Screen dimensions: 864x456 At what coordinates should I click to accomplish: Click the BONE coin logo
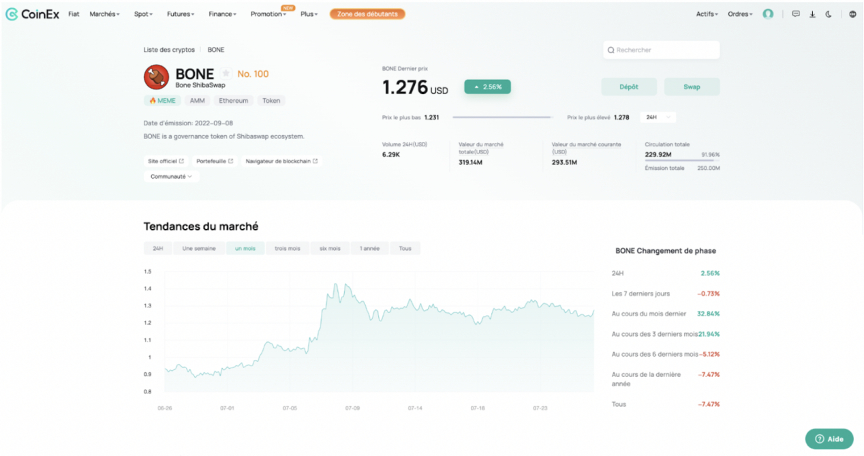[156, 77]
